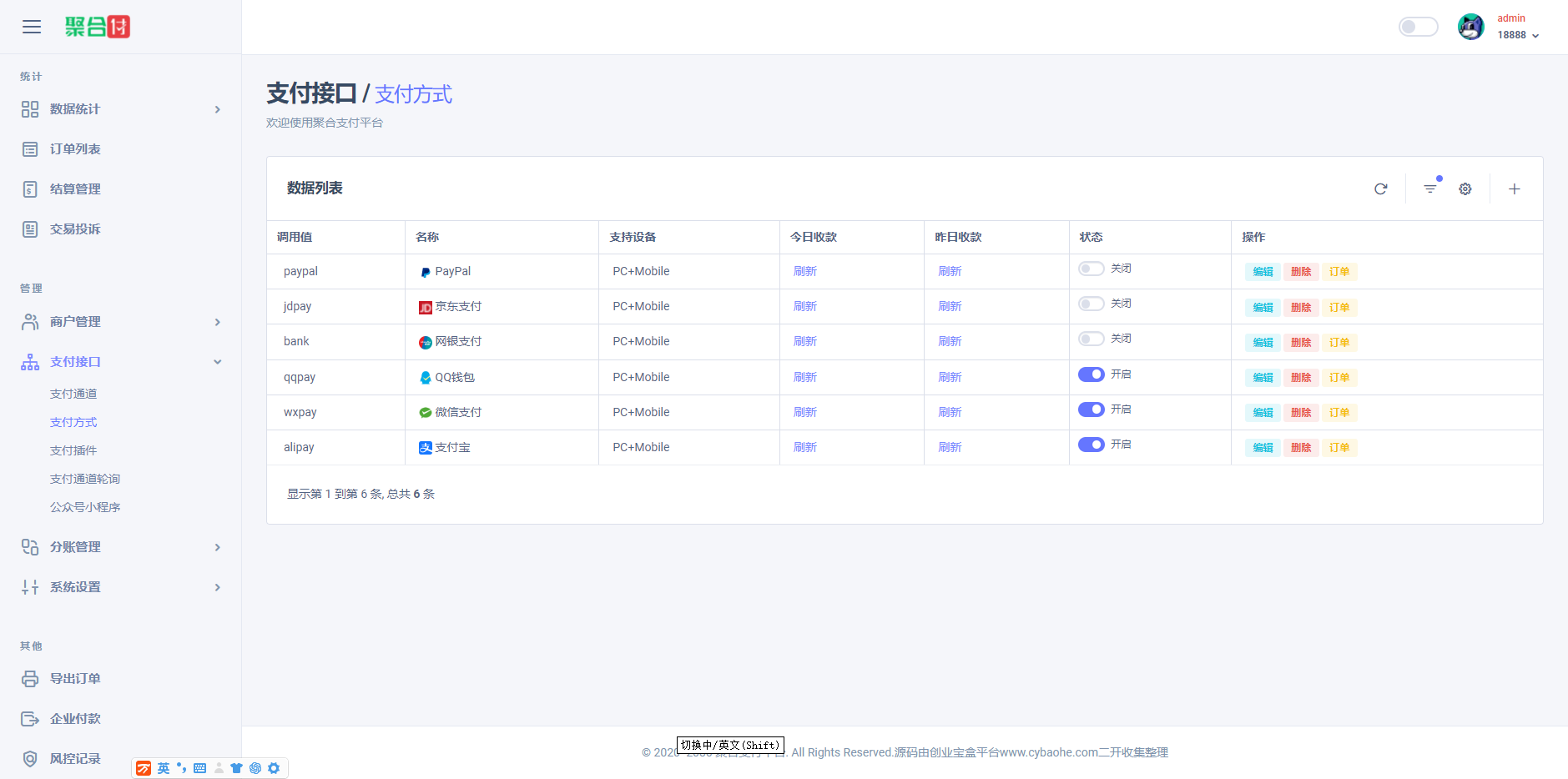Click the hamburger menu icon
1568x779 pixels.
[32, 27]
